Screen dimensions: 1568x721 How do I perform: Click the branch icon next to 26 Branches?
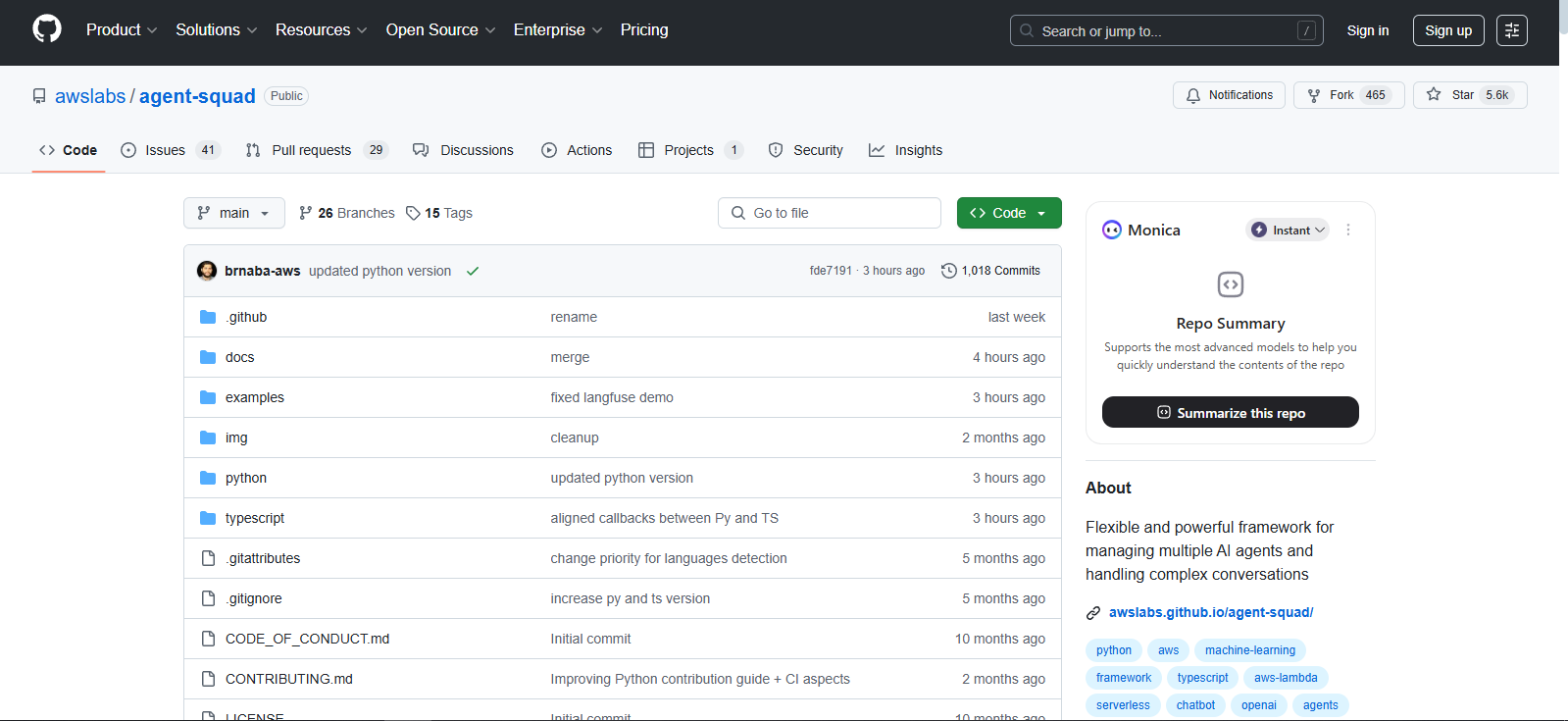pos(306,213)
